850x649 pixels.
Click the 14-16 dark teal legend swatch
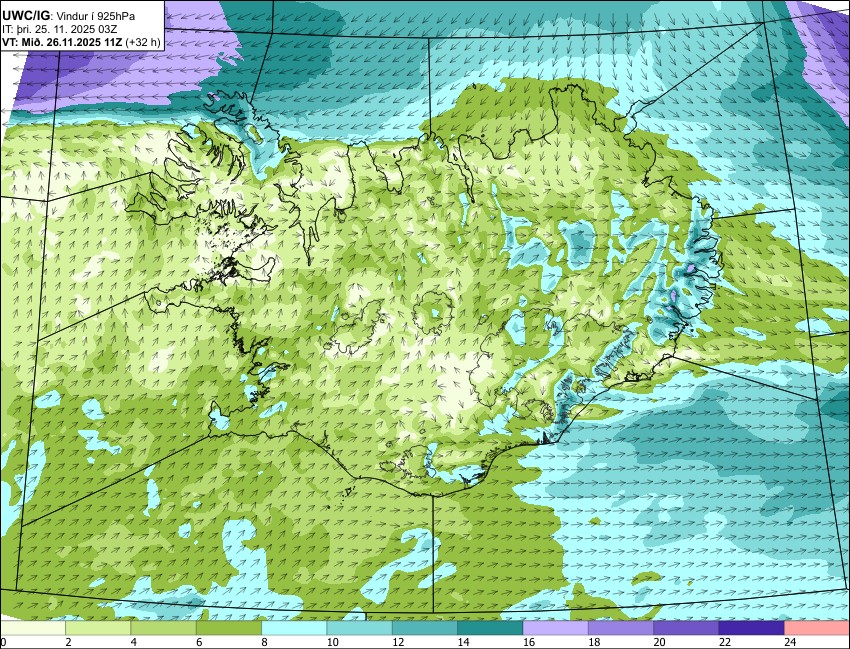coord(490,628)
